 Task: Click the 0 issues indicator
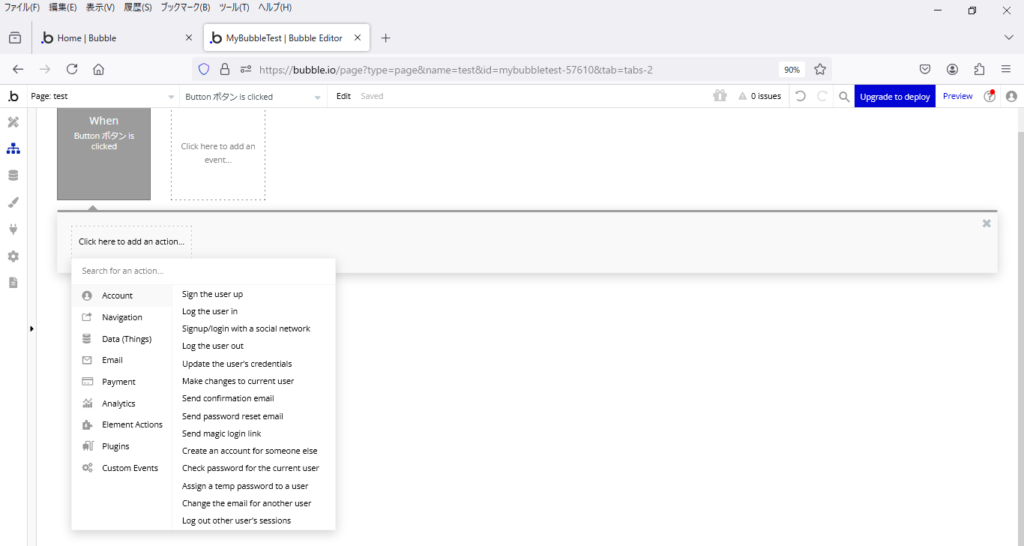click(x=760, y=96)
